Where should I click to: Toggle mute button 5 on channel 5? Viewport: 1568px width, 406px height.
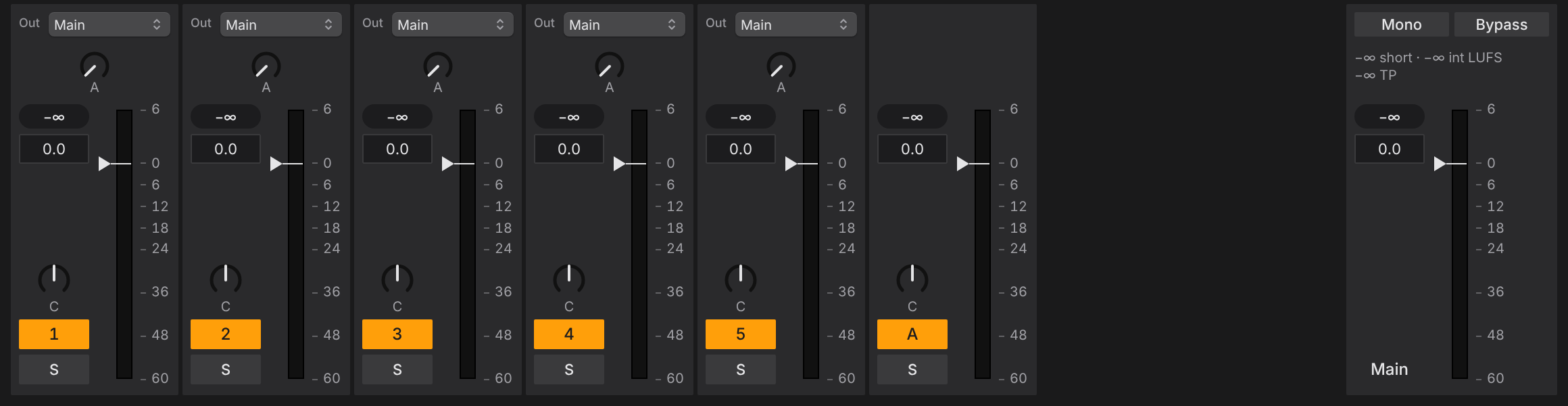click(741, 334)
